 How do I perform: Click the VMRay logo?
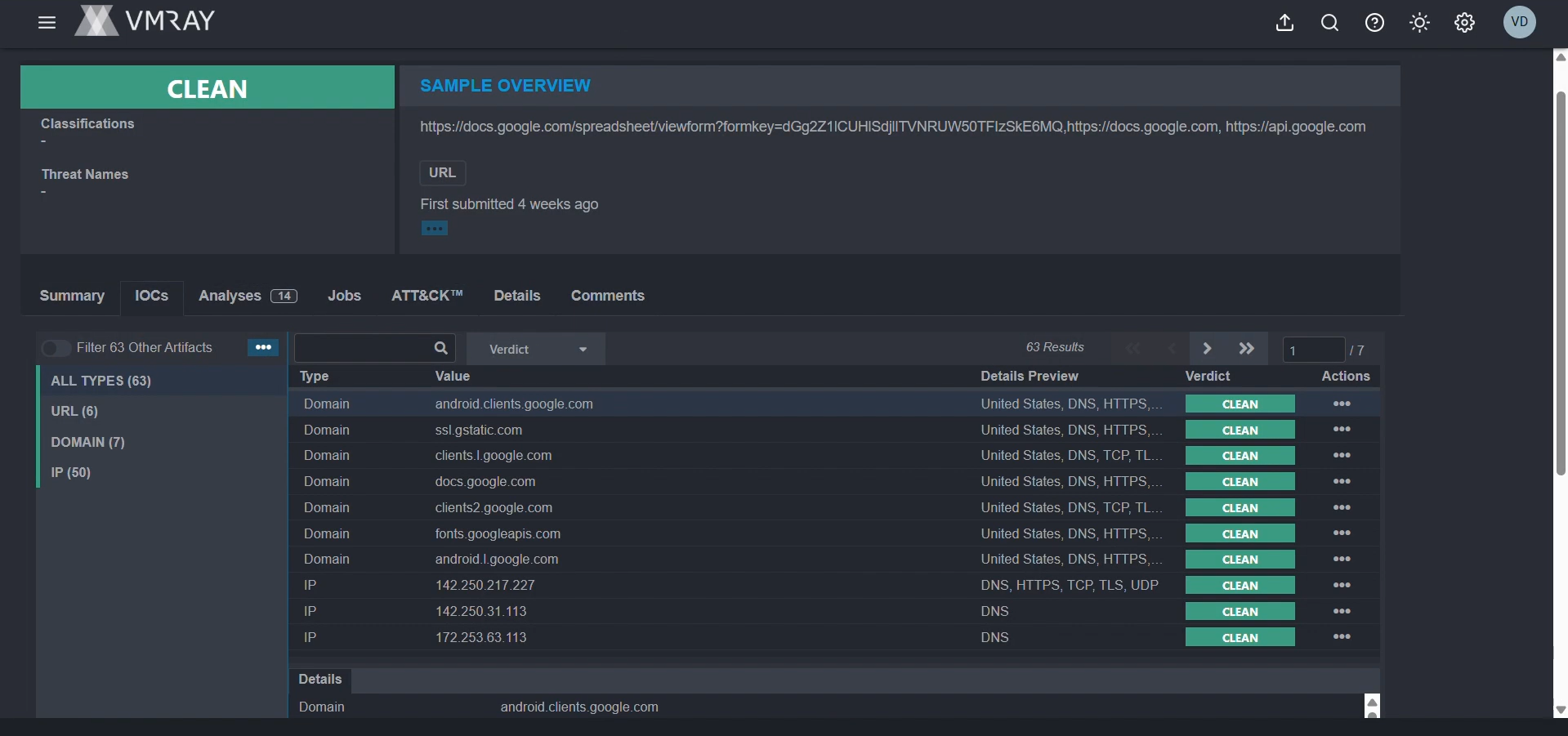click(x=145, y=20)
